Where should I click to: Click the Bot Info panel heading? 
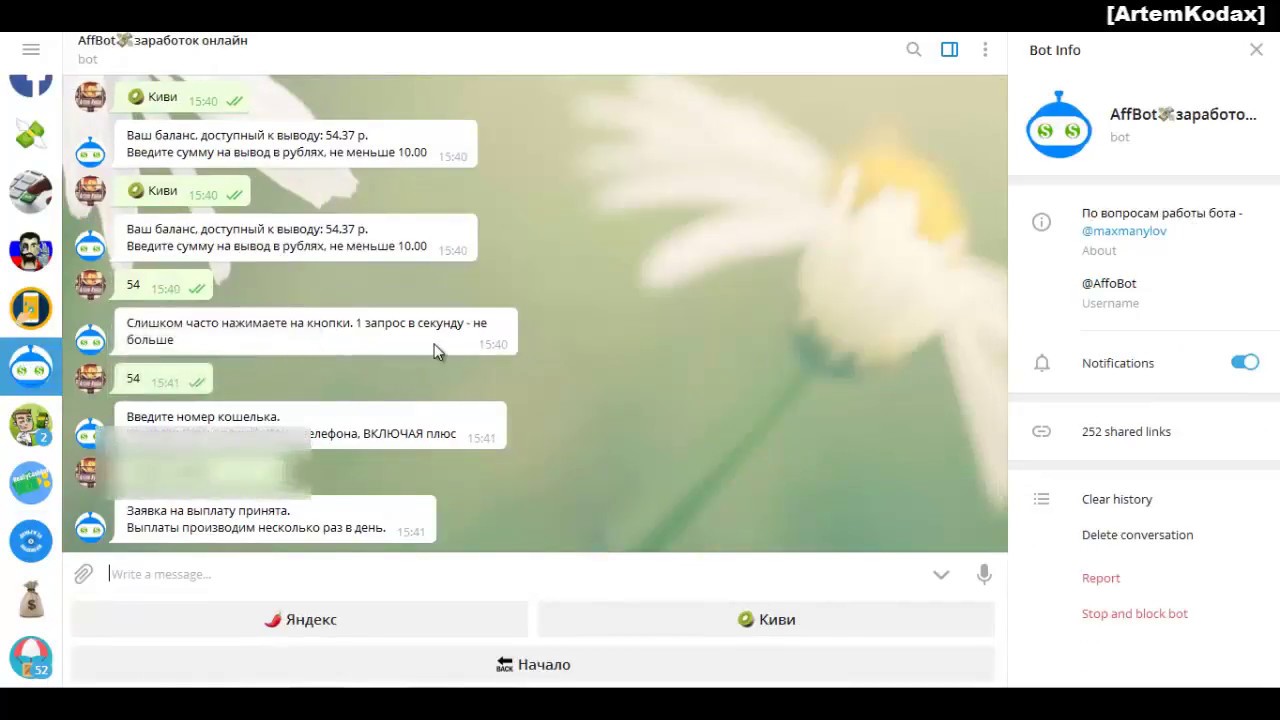pyautogui.click(x=1055, y=50)
